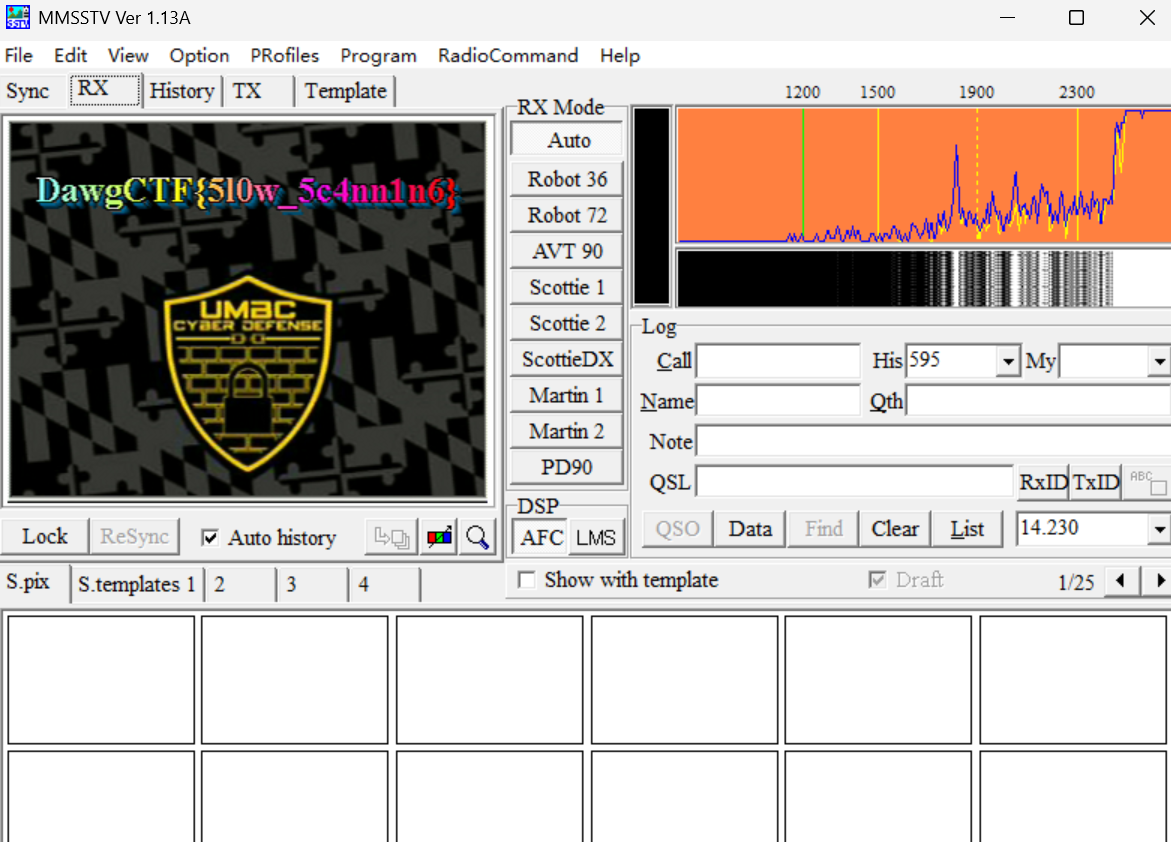This screenshot has height=842, width=1171.
Task: Choose Martin 2 RX mode
Action: (567, 431)
